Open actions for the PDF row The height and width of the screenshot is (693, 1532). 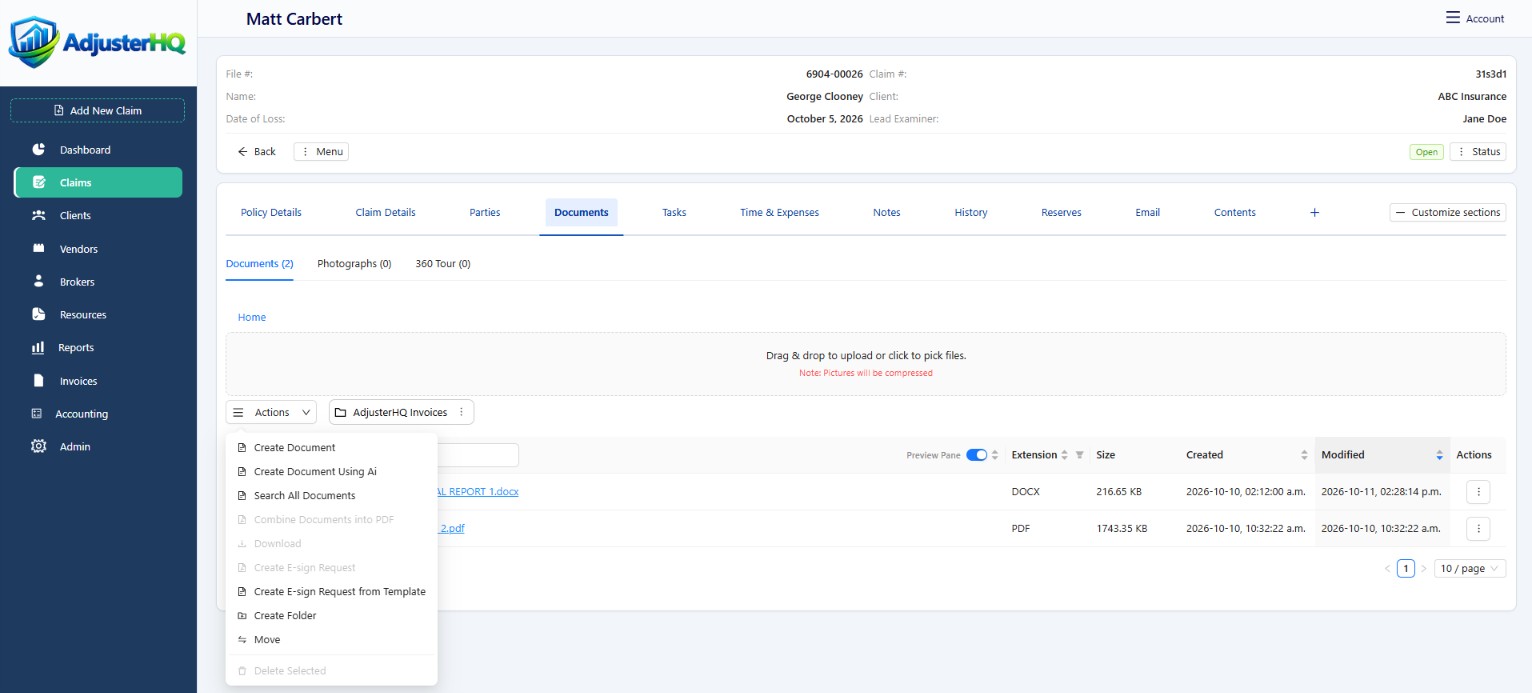(x=1478, y=529)
